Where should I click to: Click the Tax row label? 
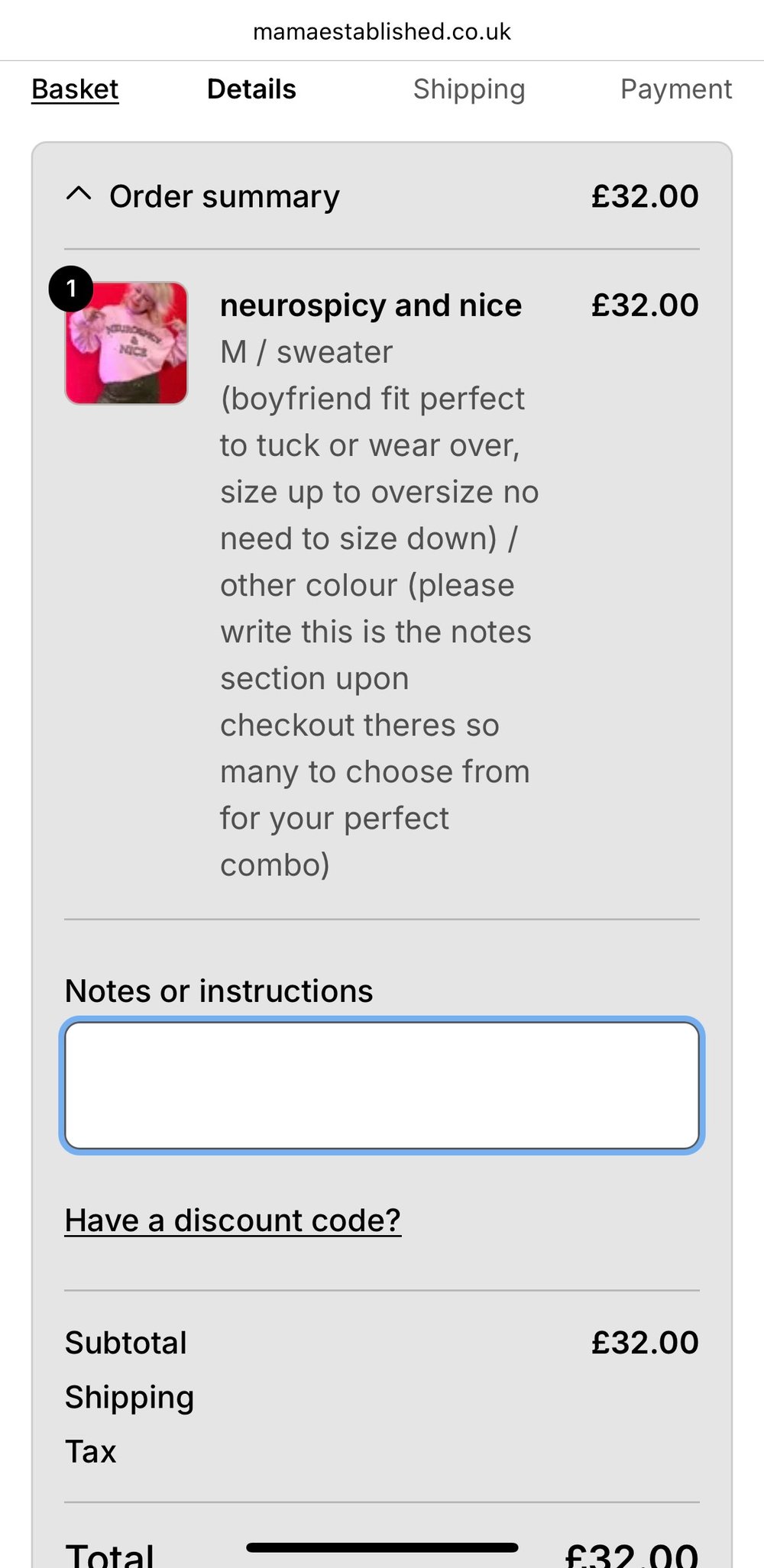tap(91, 1451)
